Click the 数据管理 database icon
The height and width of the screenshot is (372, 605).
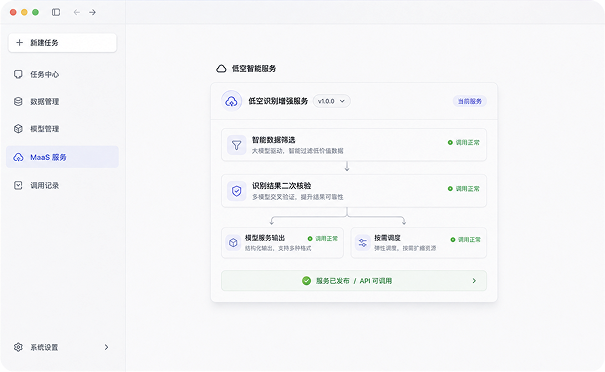[x=18, y=101]
